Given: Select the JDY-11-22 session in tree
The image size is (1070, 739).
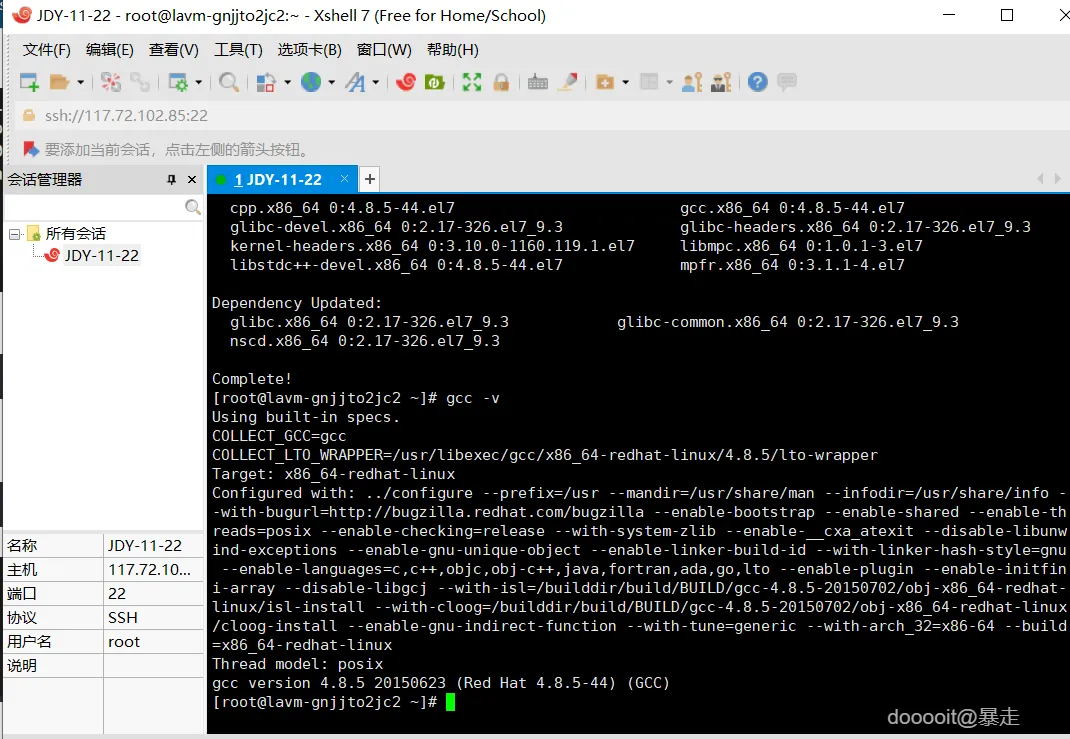Looking at the screenshot, I should tap(101, 256).
